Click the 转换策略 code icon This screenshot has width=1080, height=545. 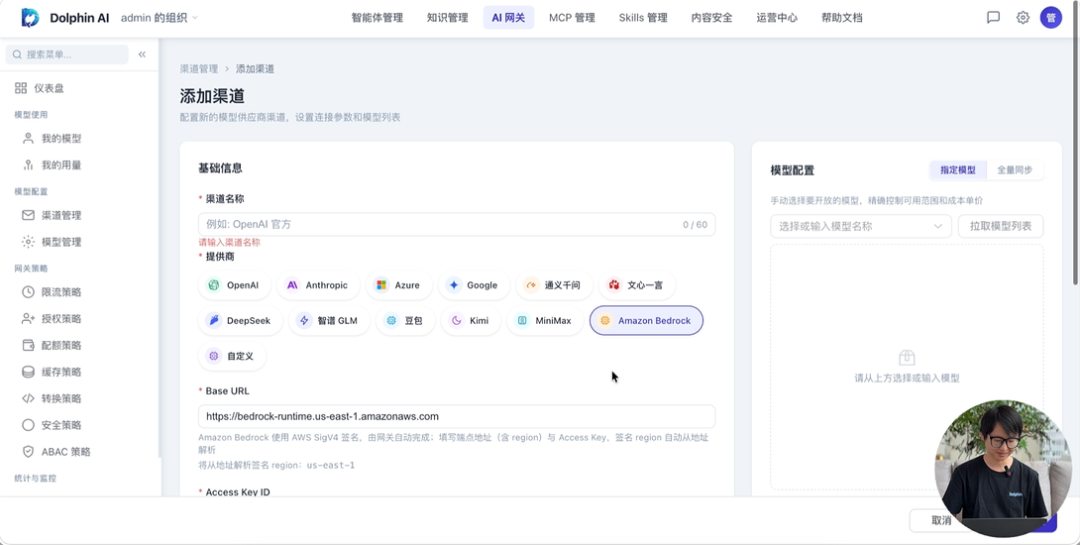click(28, 398)
